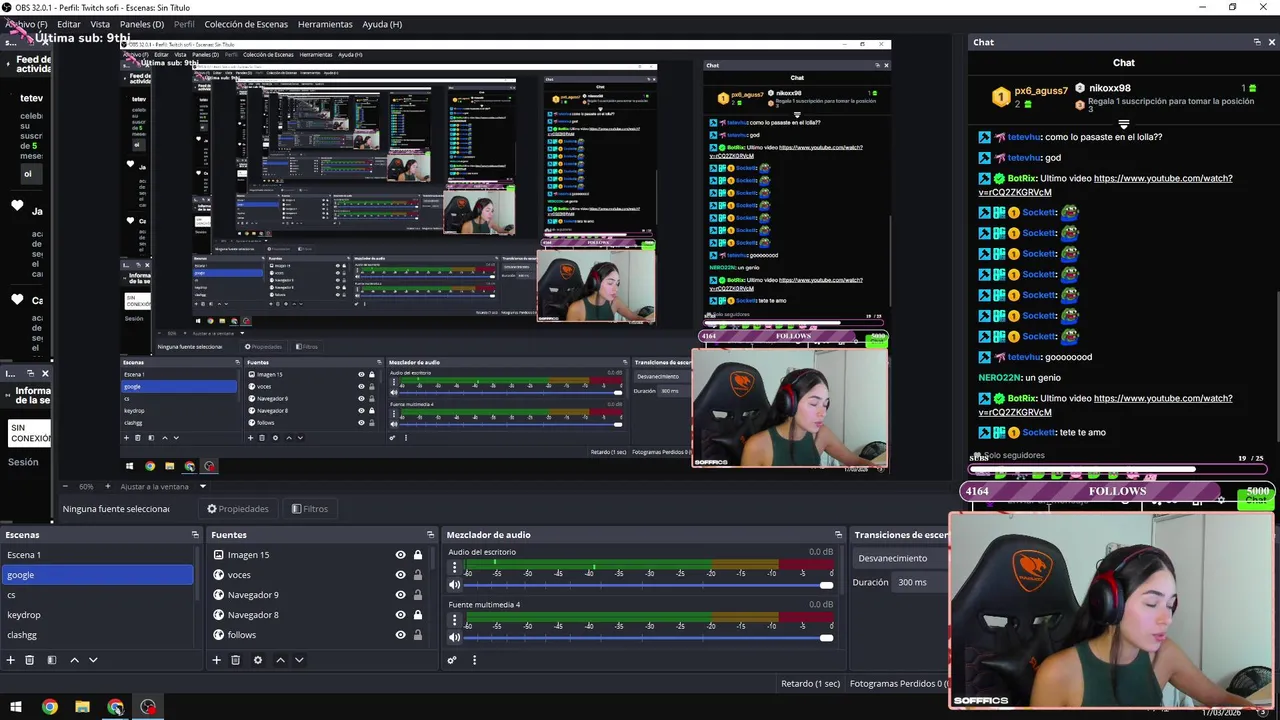Add a new source in Fuentes

[x=216, y=660]
